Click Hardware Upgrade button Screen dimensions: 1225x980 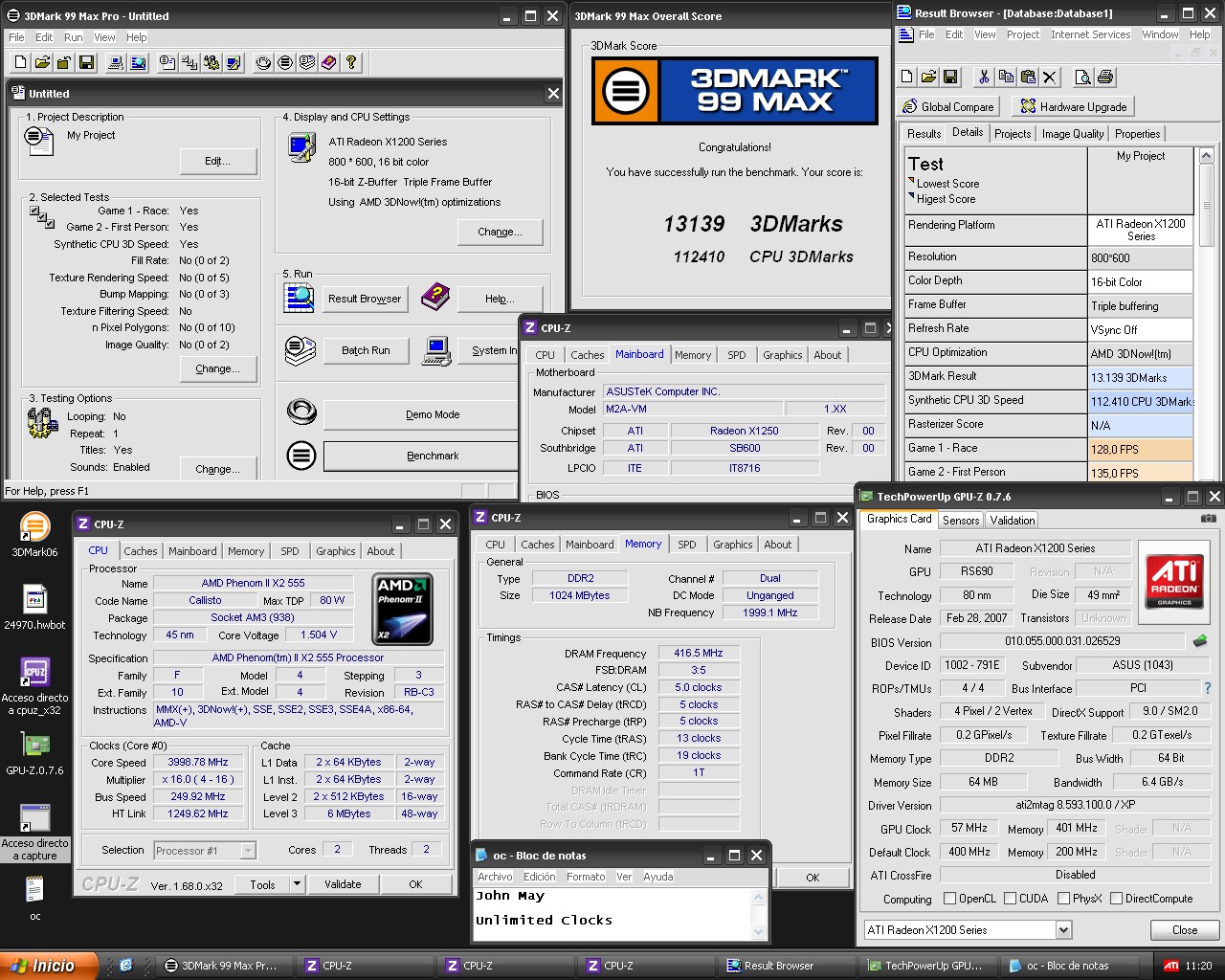click(x=1075, y=106)
